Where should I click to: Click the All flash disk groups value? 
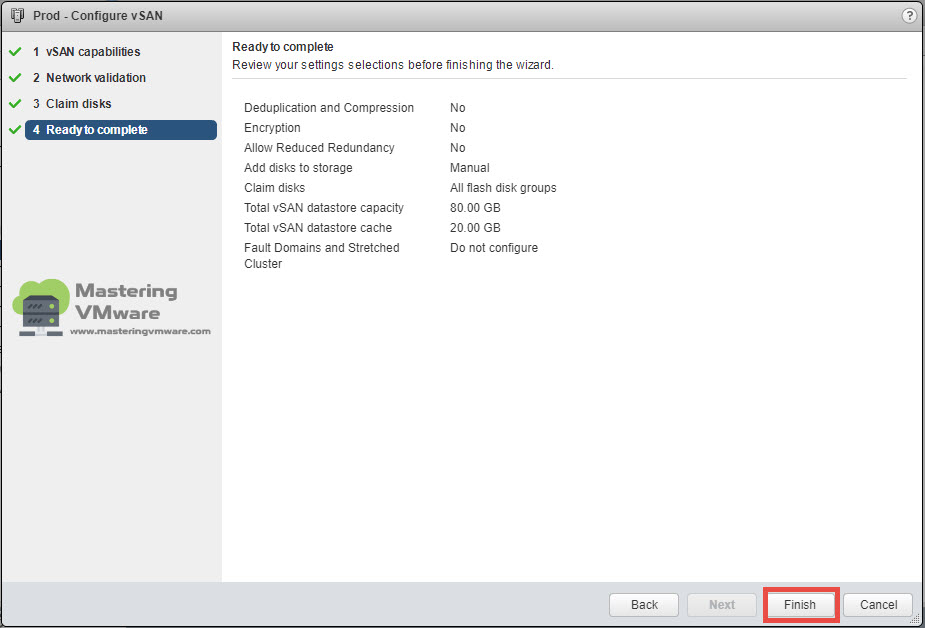point(503,188)
